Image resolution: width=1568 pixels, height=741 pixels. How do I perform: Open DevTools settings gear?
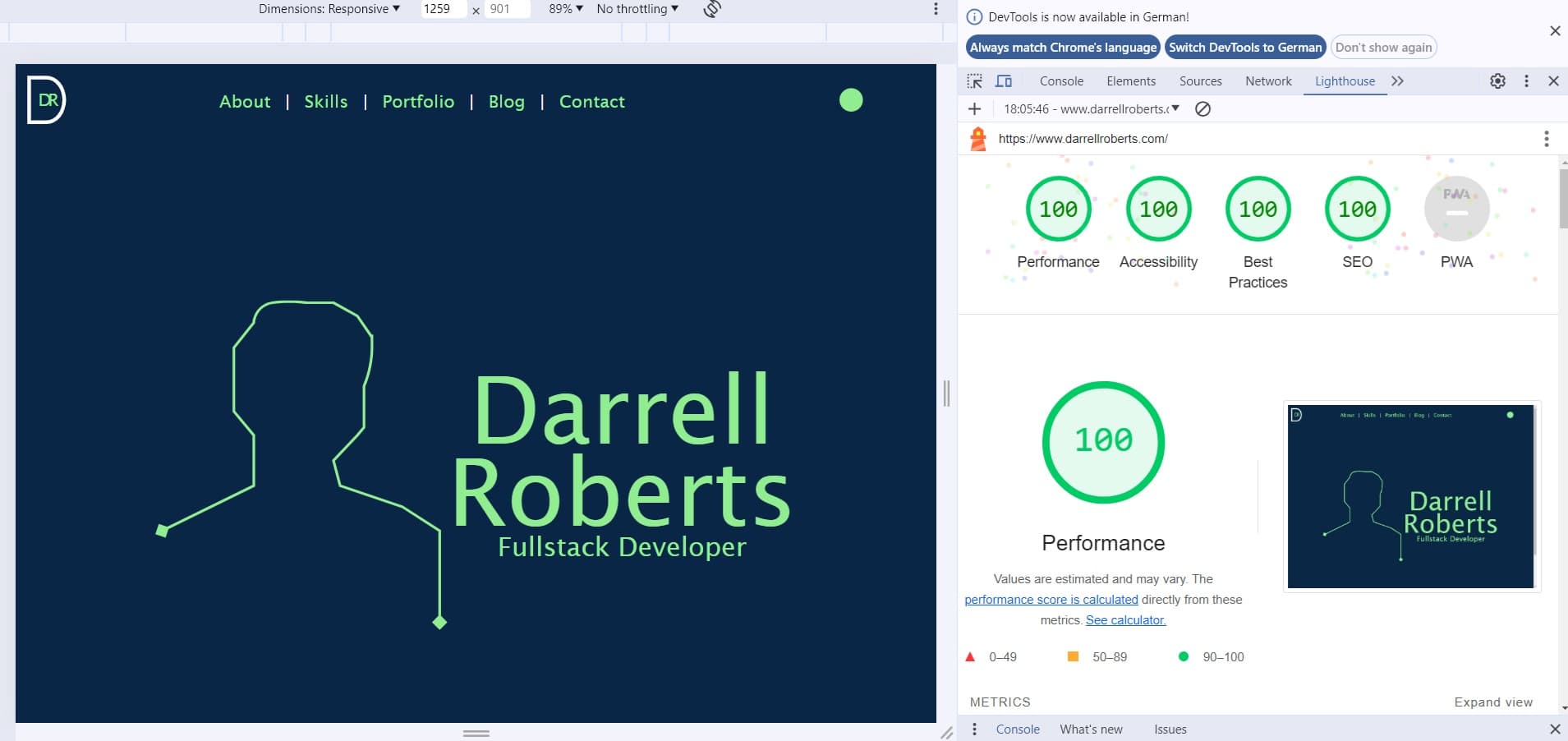1498,81
